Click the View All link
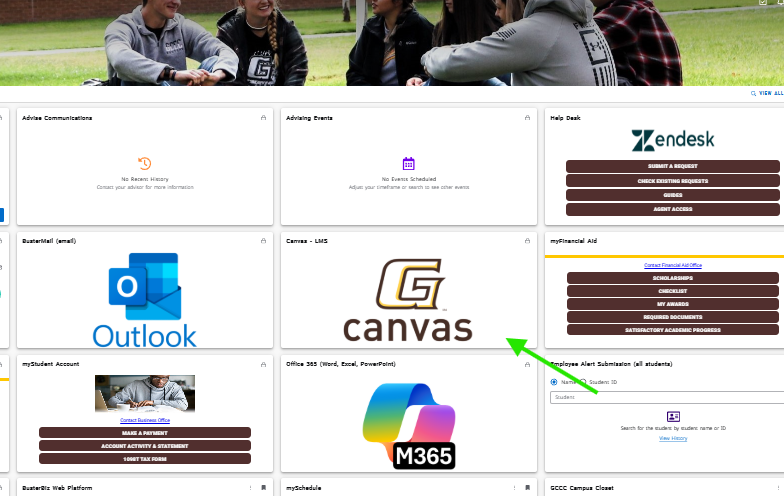 pos(770,94)
